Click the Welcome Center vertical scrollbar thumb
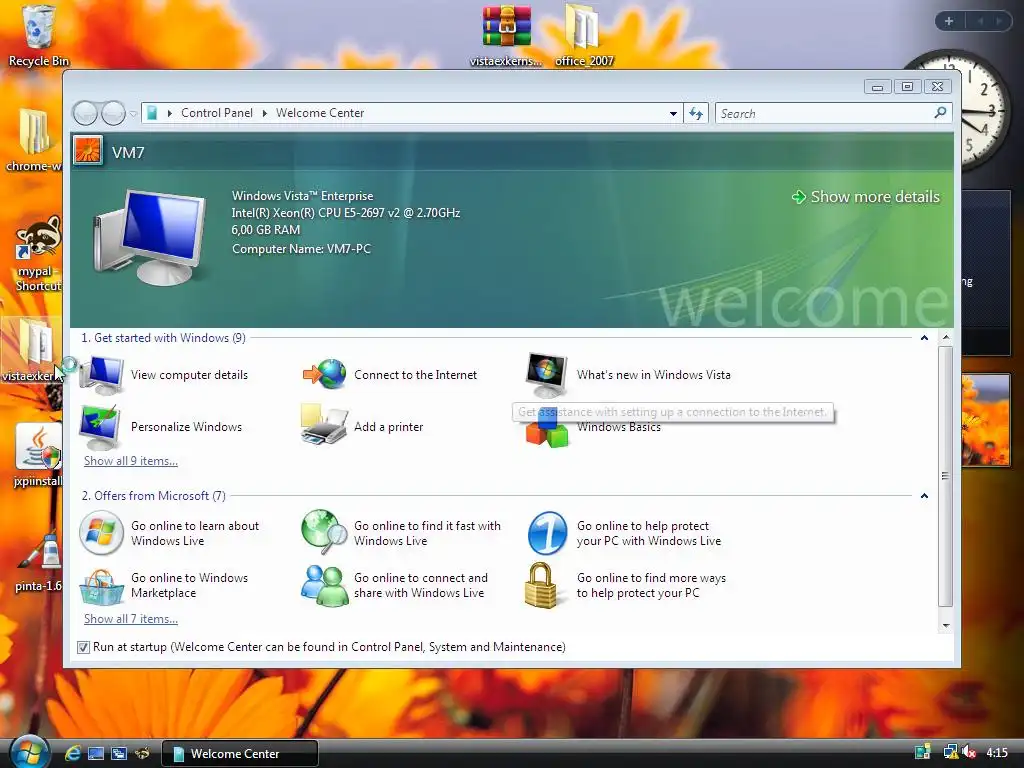Screen dimensions: 1024x768 tap(946, 476)
